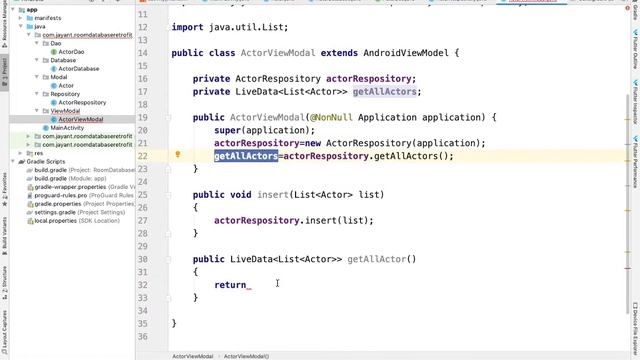Collapse the Gradle Scripts node
640x360 pixels.
pyautogui.click(x=13, y=162)
